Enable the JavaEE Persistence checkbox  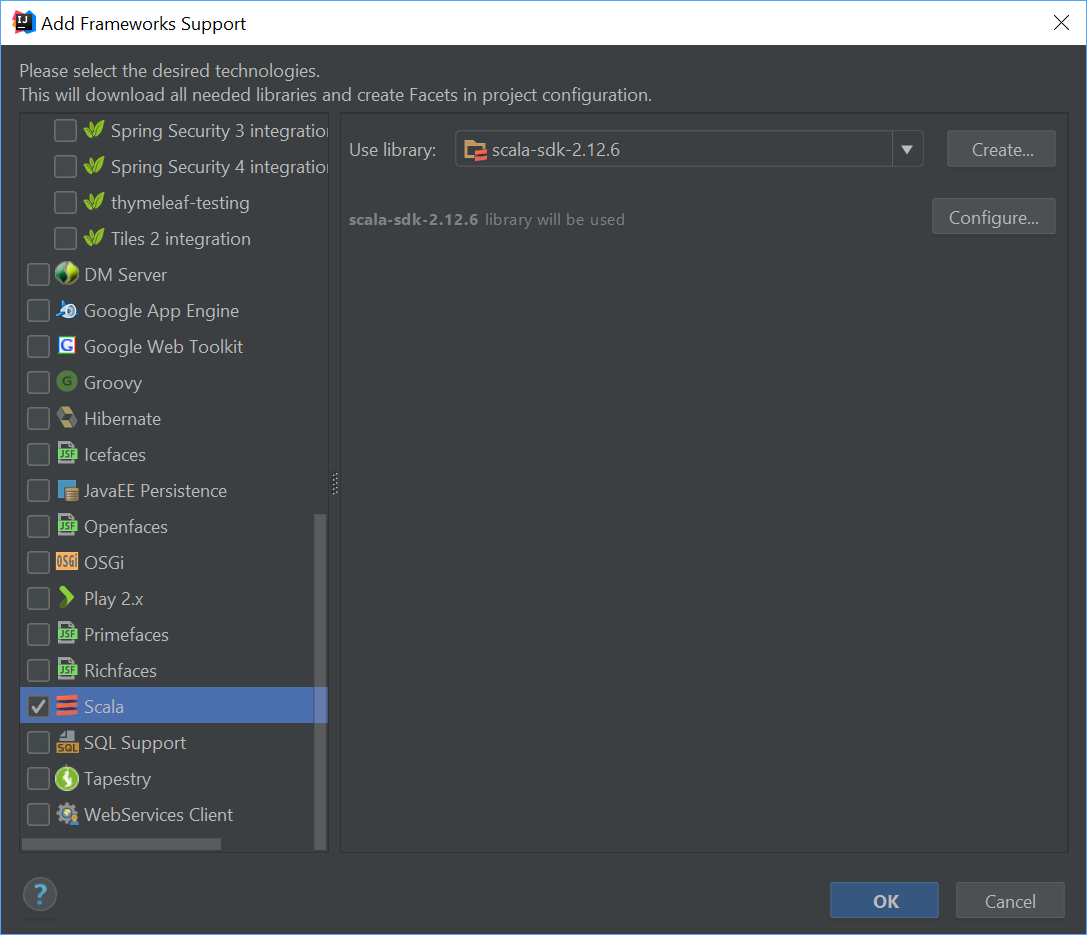coord(38,490)
